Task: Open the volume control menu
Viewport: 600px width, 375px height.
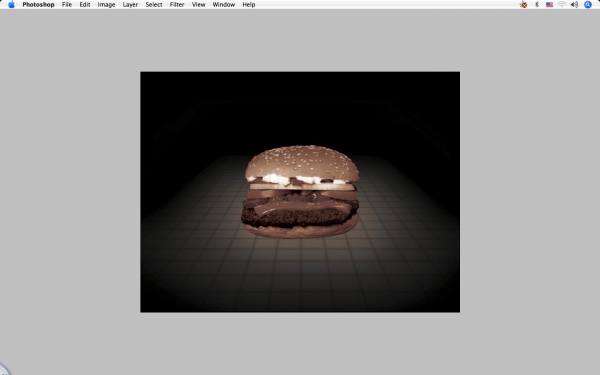Action: click(574, 5)
